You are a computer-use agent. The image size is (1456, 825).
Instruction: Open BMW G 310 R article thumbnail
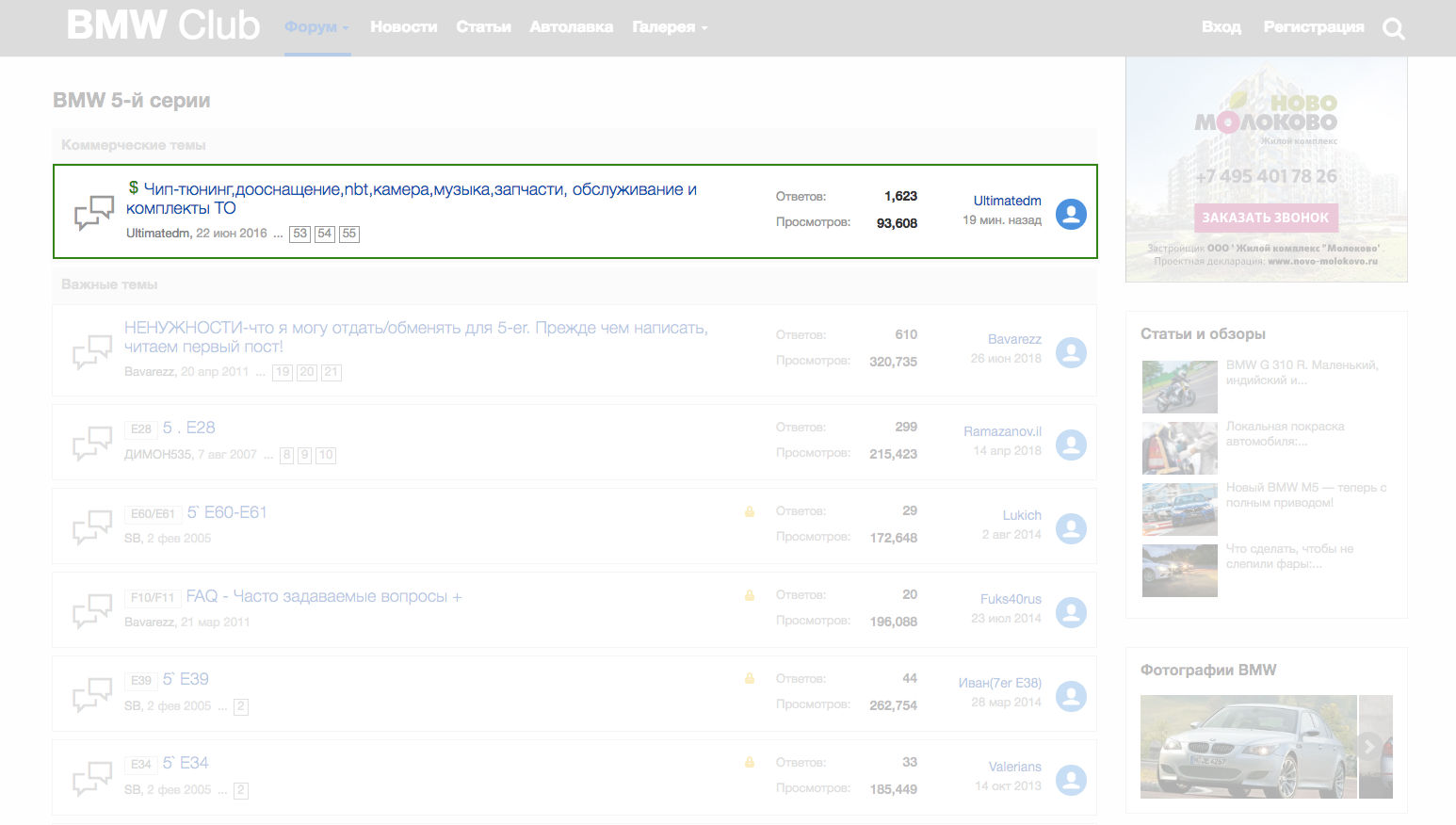(1180, 387)
